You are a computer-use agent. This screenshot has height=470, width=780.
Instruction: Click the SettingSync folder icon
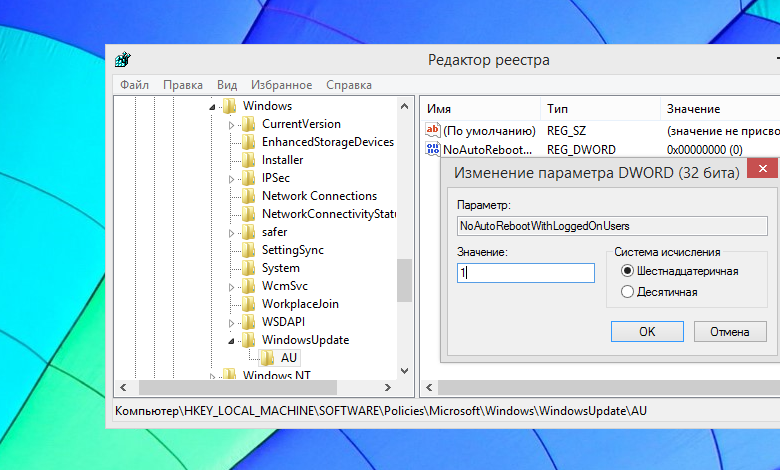coord(248,250)
